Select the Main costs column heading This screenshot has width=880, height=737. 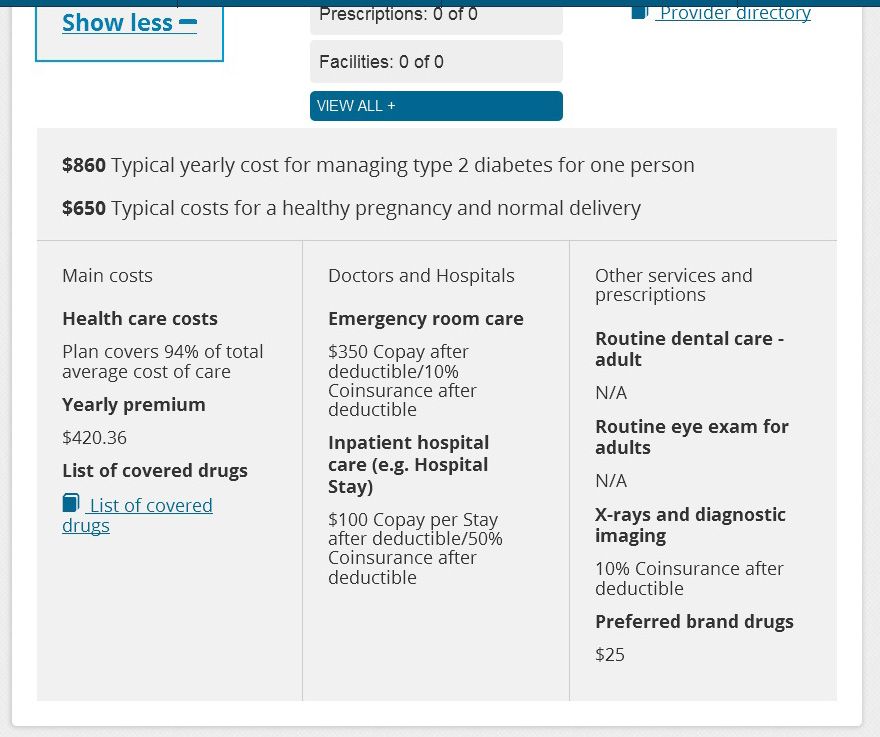point(107,276)
